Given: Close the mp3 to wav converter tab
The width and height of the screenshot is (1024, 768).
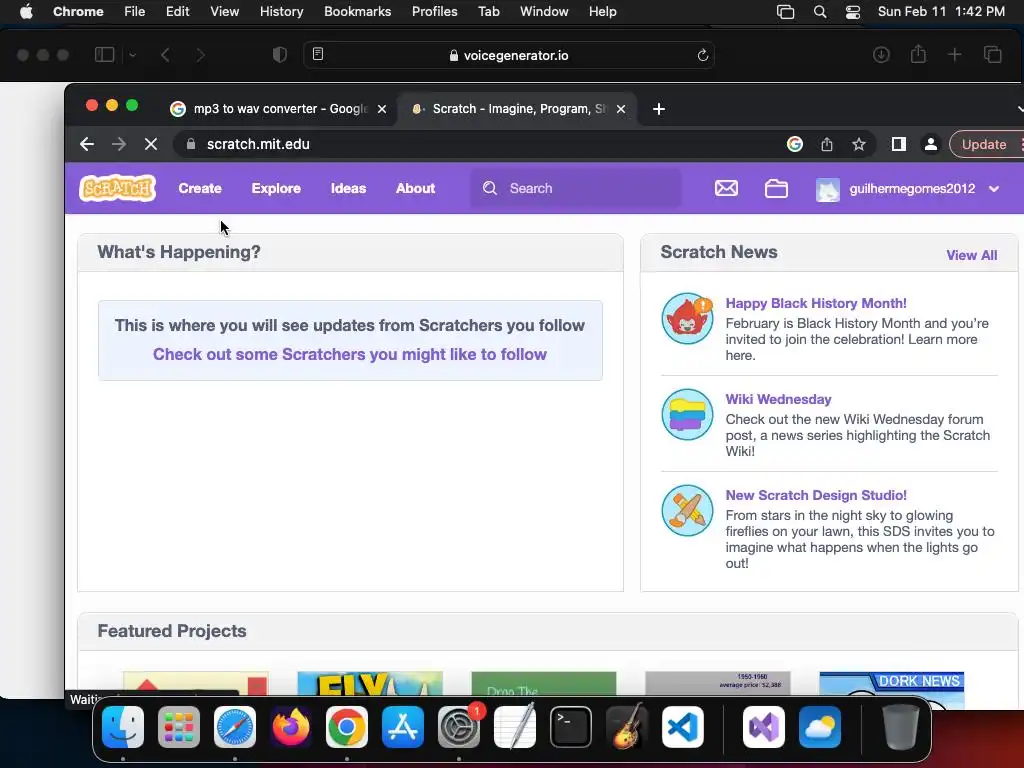Looking at the screenshot, I should pos(382,109).
